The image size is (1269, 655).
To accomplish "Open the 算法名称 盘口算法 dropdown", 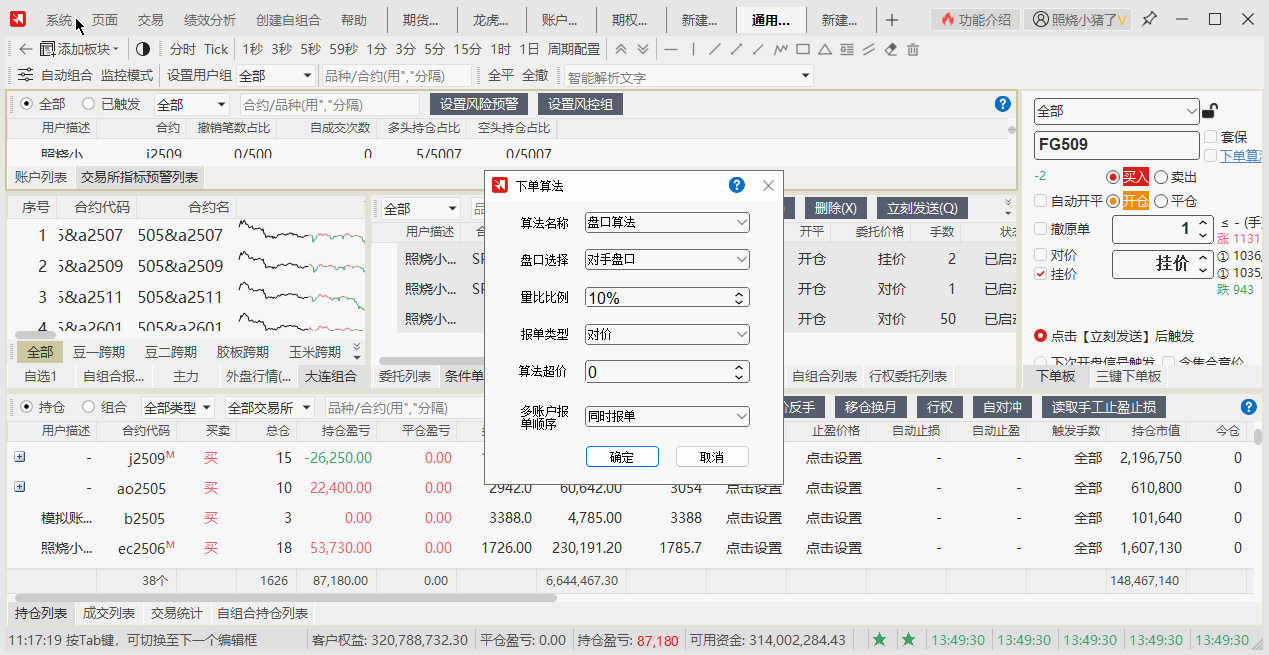I will coord(667,222).
